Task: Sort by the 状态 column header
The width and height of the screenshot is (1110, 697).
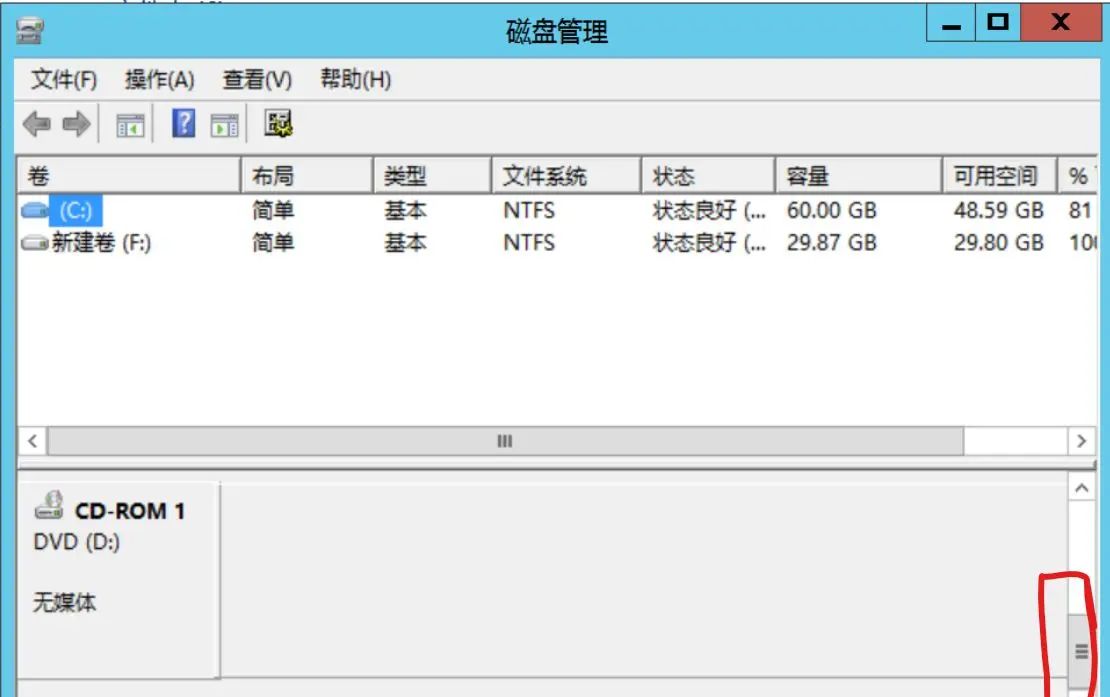Action: click(x=708, y=175)
